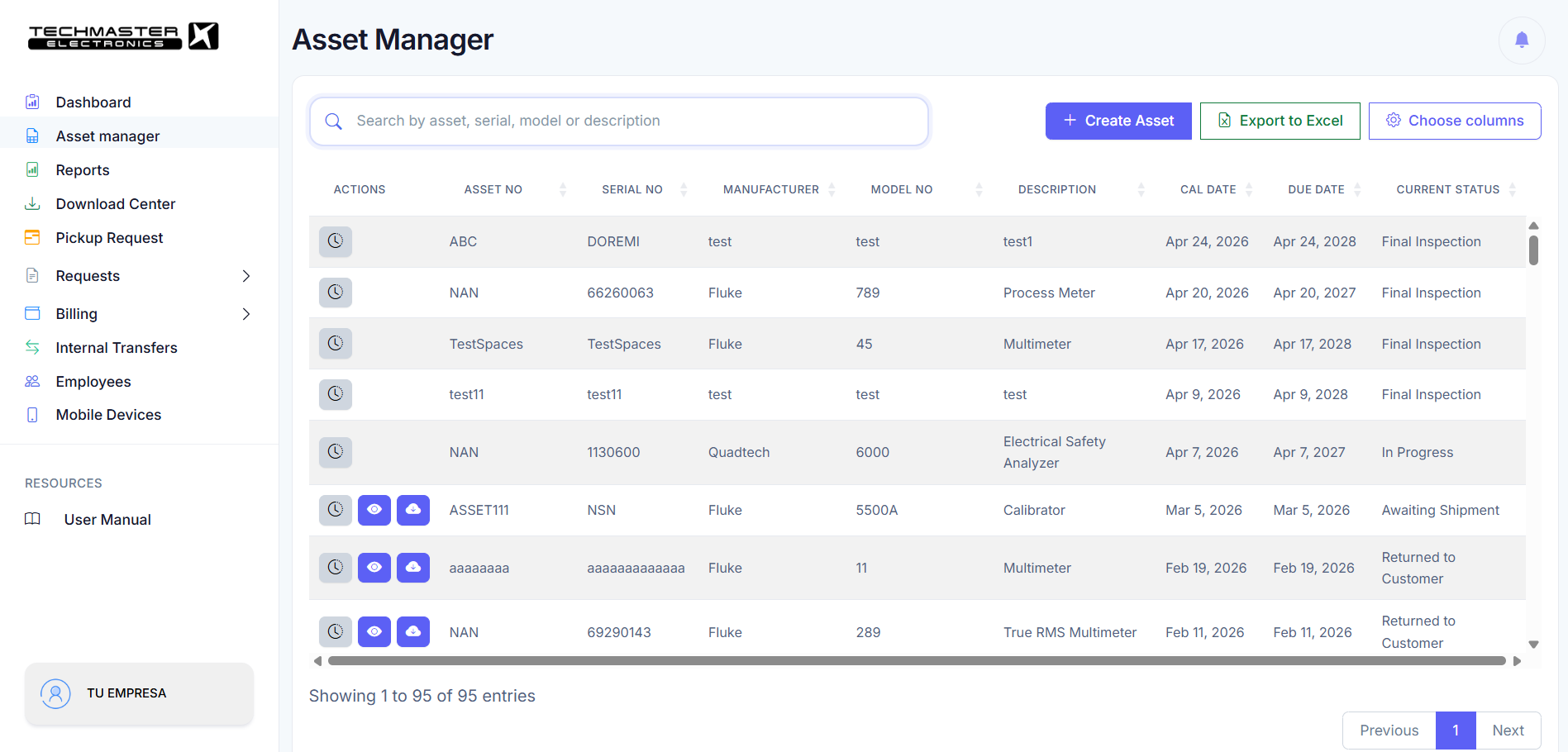Click the Create Asset button
The width and height of the screenshot is (1568, 752).
coord(1118,121)
